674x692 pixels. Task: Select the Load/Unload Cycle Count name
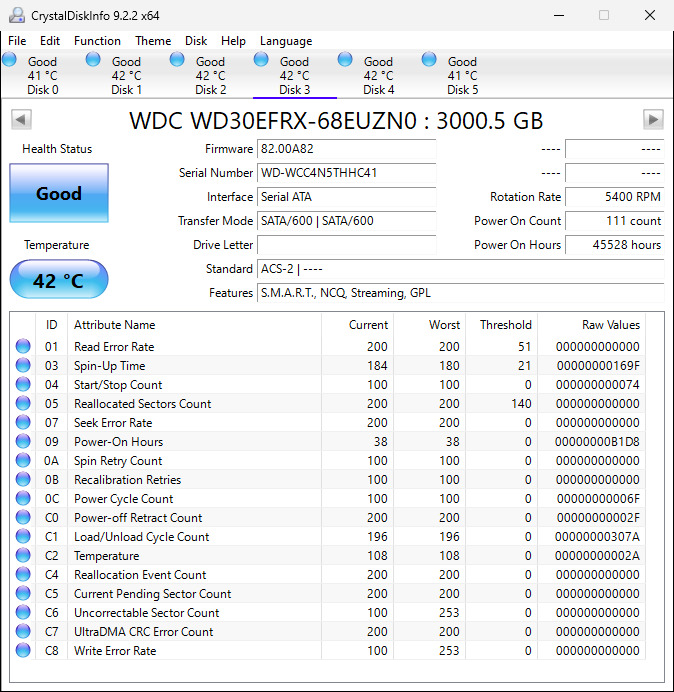[x=141, y=536]
